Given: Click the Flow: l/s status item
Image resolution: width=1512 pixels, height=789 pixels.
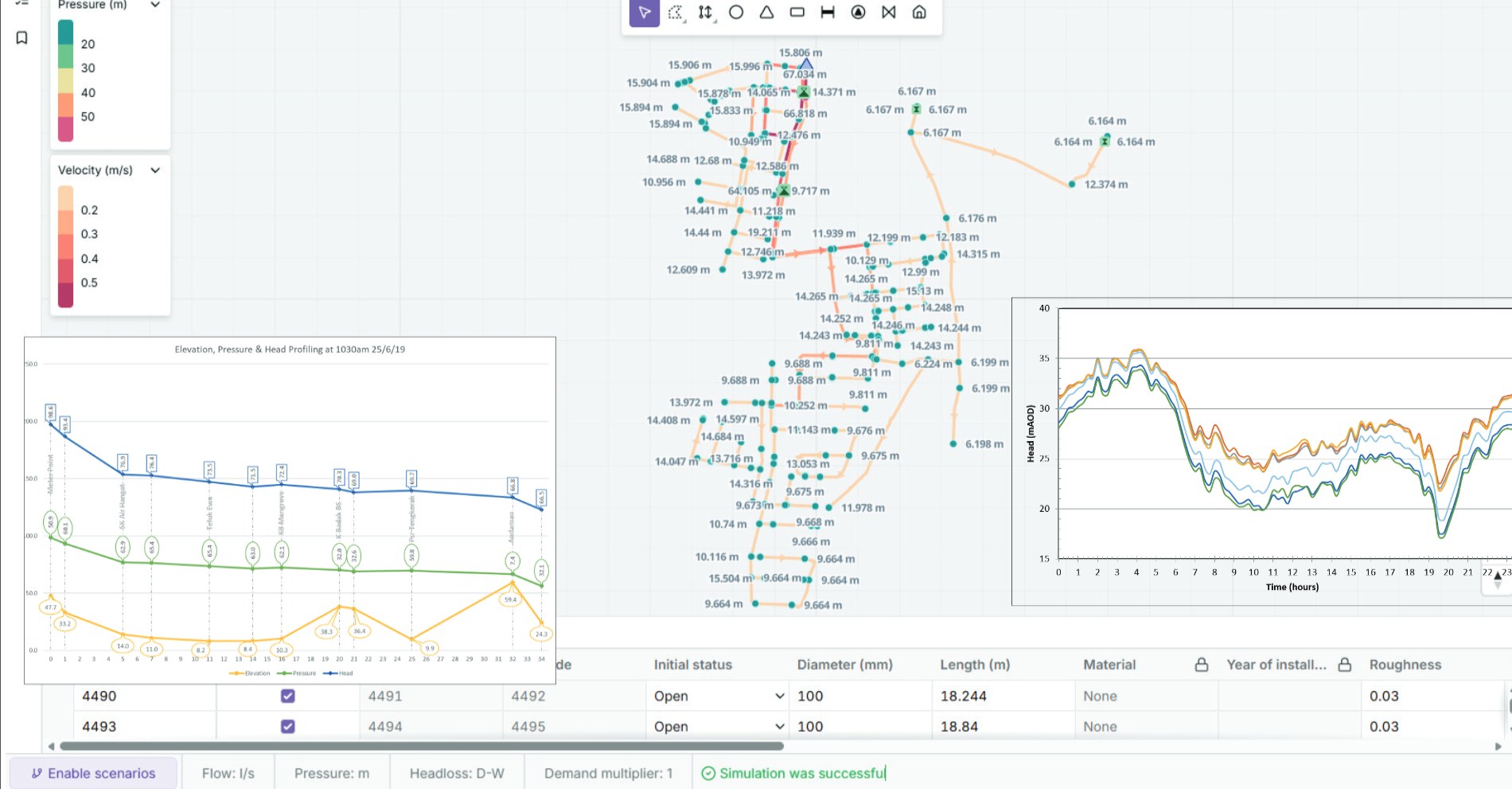Looking at the screenshot, I should pyautogui.click(x=228, y=773).
